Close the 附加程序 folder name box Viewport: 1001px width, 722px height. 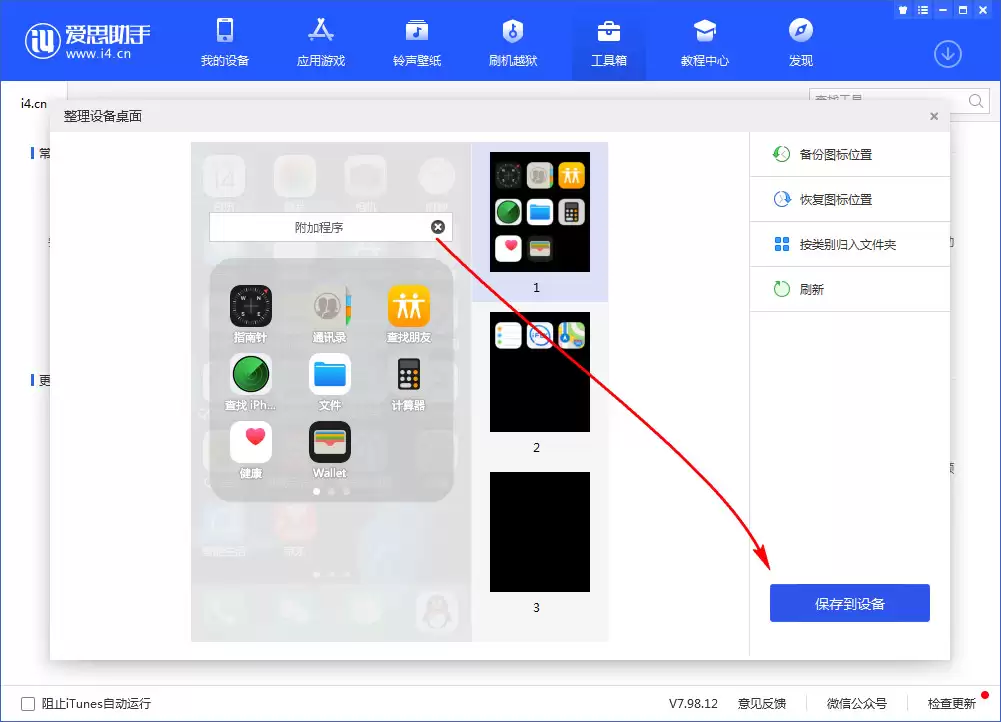pyautogui.click(x=438, y=227)
